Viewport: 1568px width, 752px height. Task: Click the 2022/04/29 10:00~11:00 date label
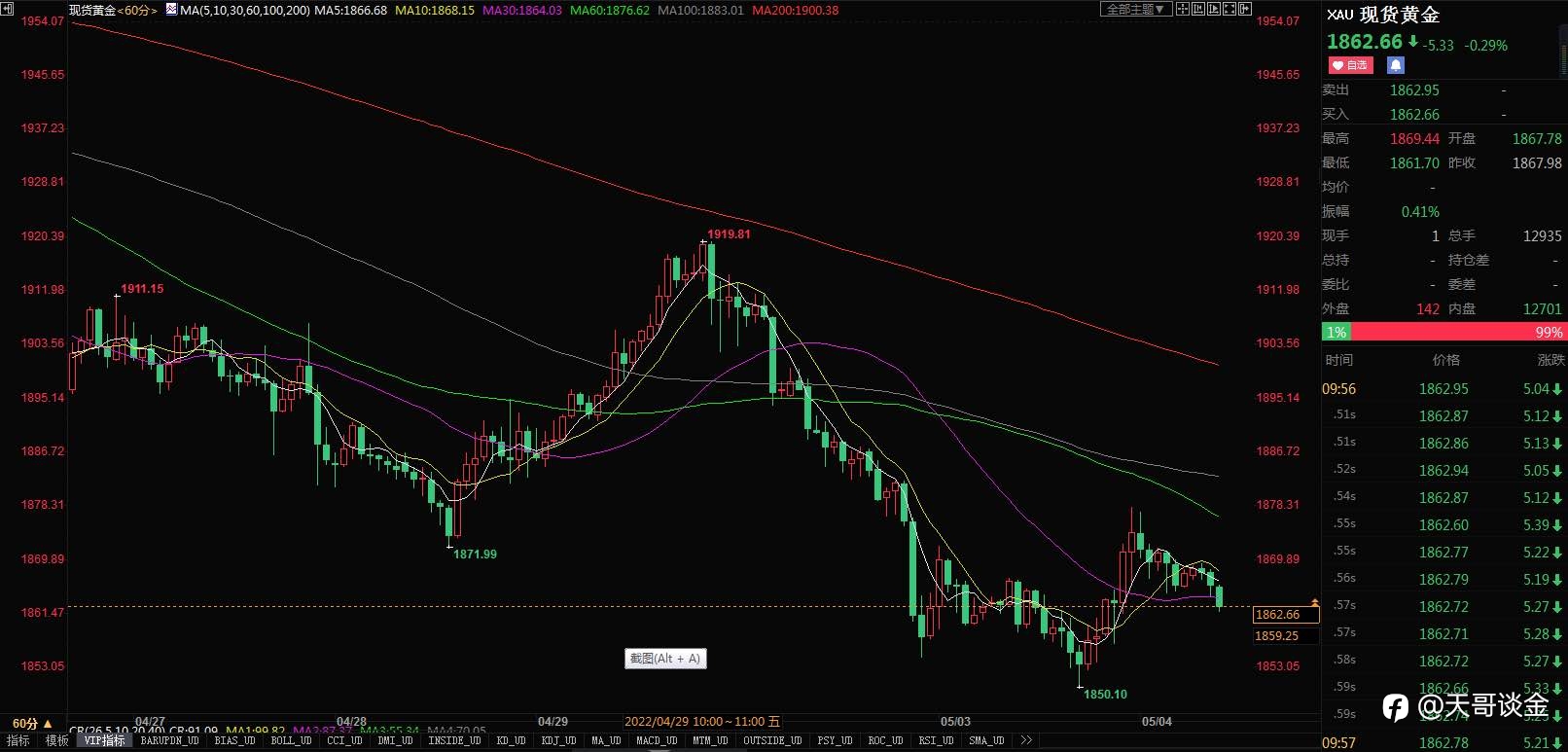(x=702, y=722)
